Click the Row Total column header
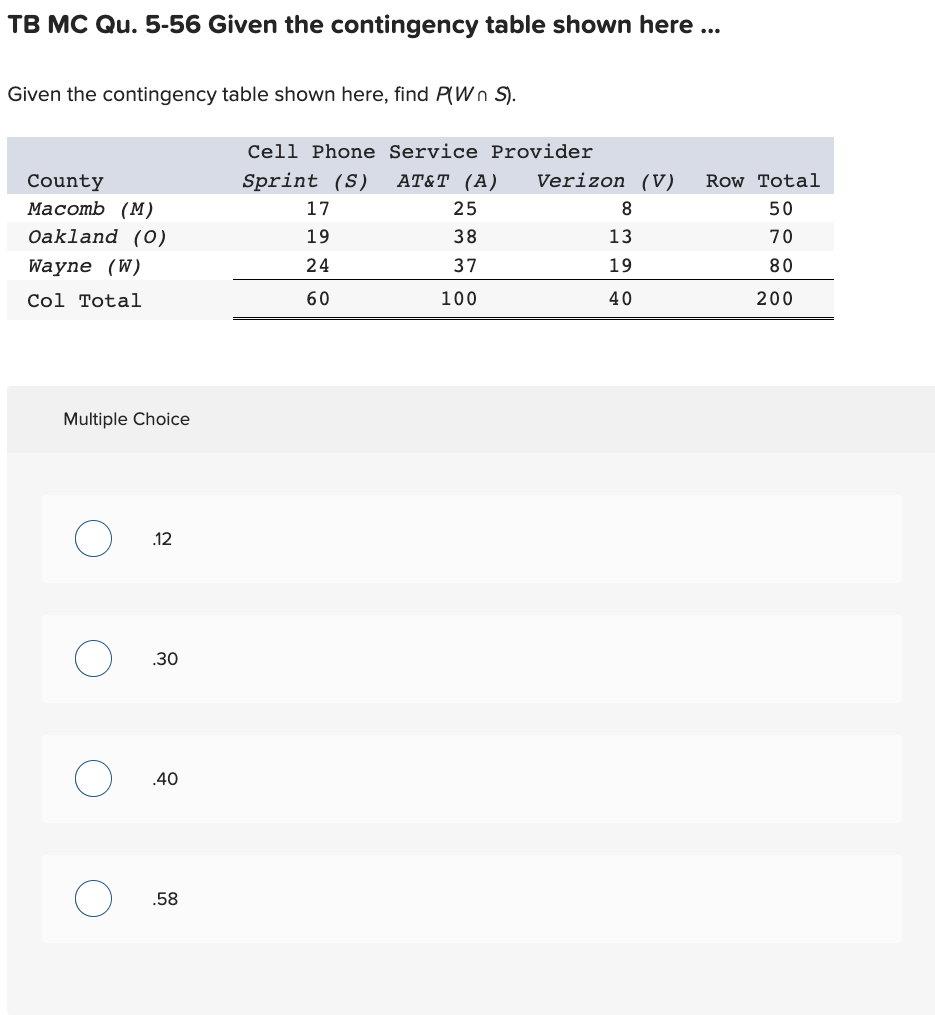 click(763, 180)
